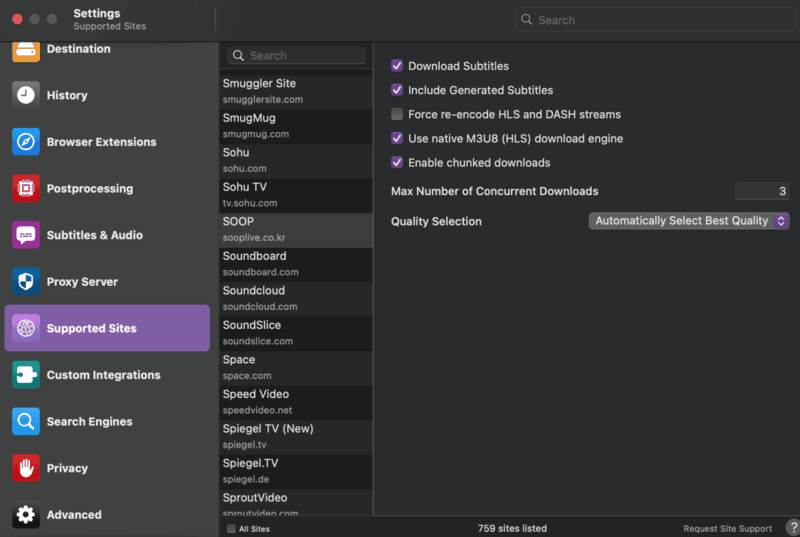Viewport: 800px width, 537px height.
Task: Select Smuggler Site in the list
Action: pos(296,91)
